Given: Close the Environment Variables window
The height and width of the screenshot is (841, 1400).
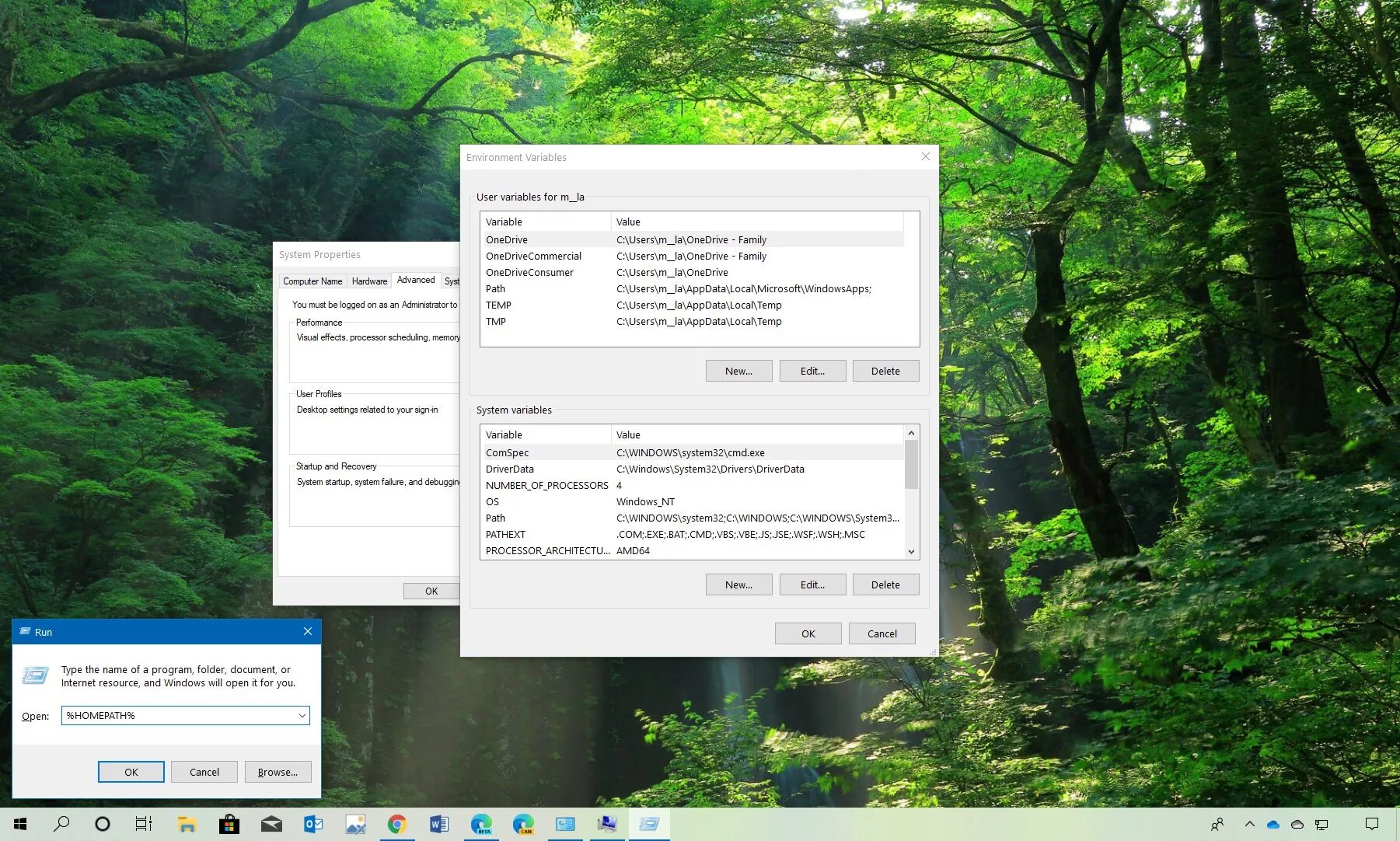Looking at the screenshot, I should (x=926, y=157).
